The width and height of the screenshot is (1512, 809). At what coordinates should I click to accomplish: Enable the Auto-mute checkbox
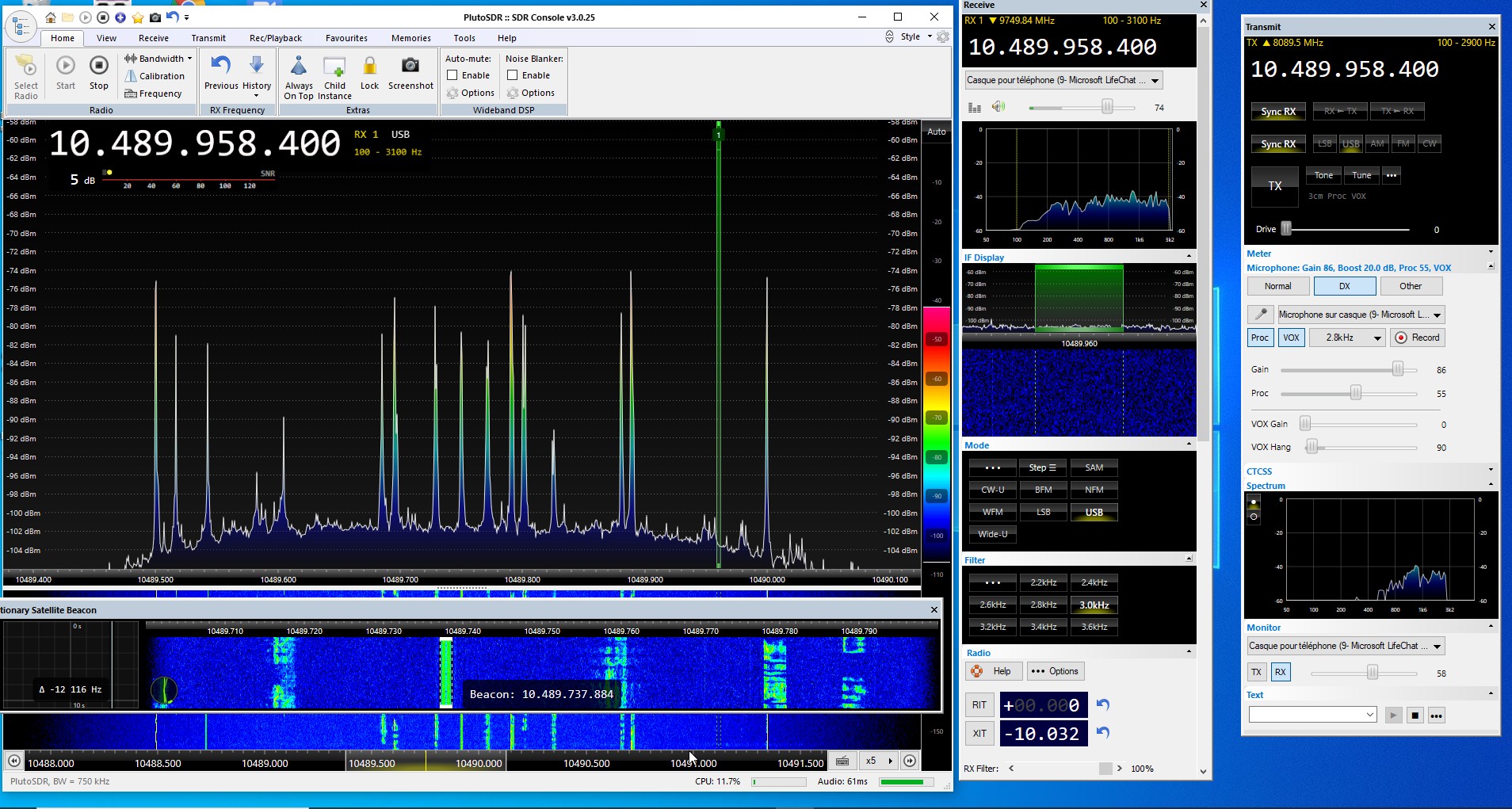[x=452, y=75]
